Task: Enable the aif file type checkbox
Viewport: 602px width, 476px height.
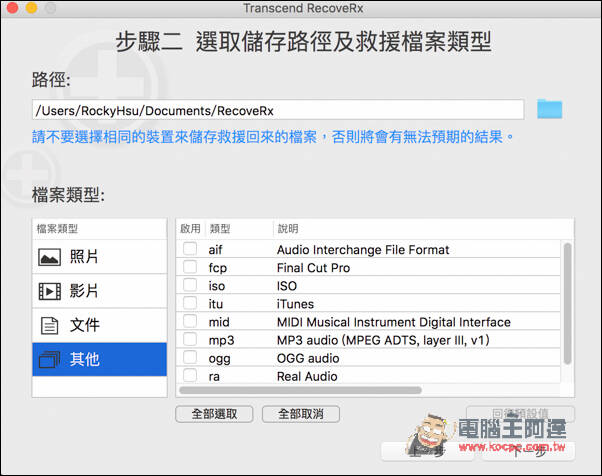Action: tap(190, 249)
